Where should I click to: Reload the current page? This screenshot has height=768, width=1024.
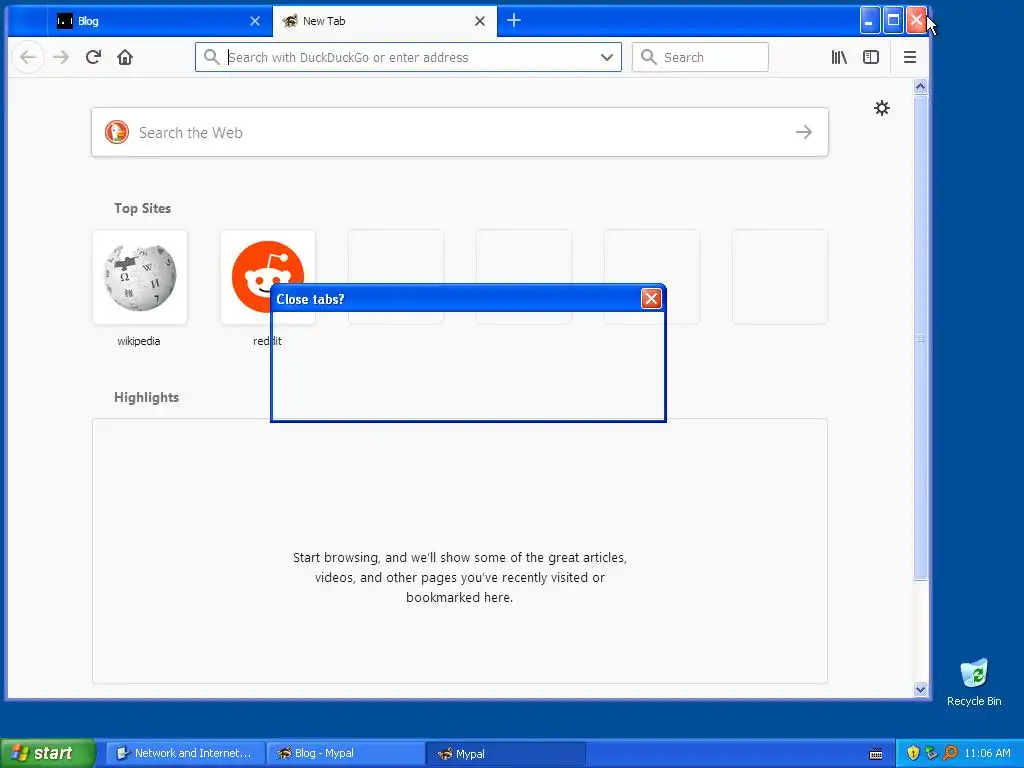[x=93, y=57]
